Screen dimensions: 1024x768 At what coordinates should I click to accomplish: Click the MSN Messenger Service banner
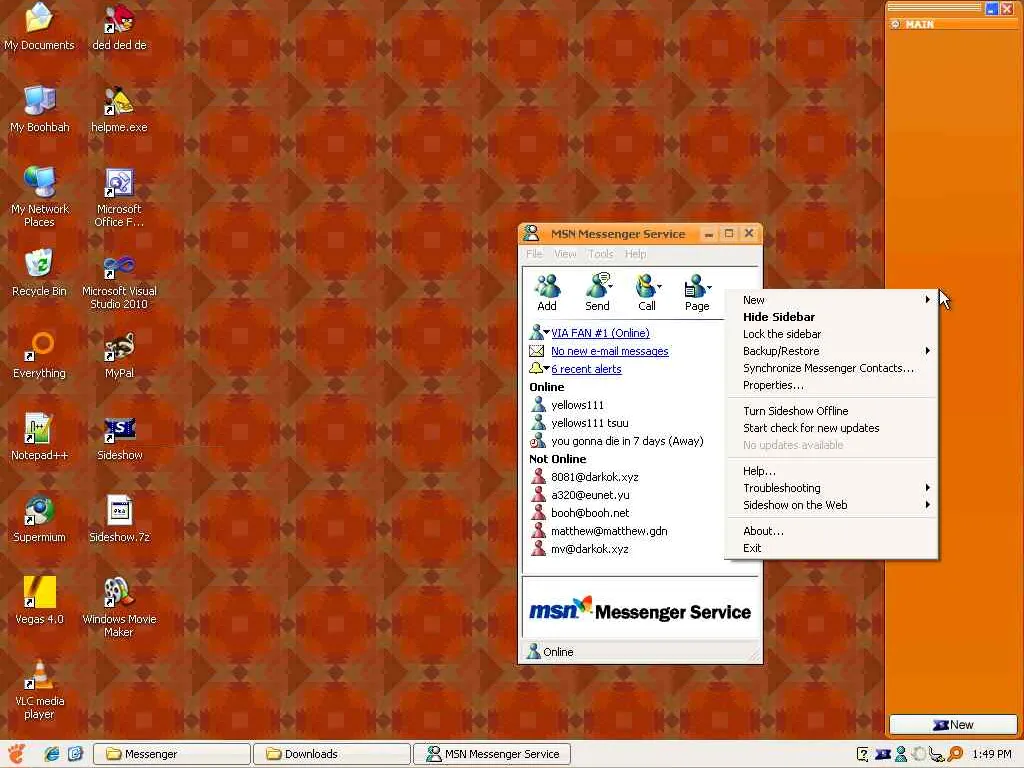pos(639,610)
